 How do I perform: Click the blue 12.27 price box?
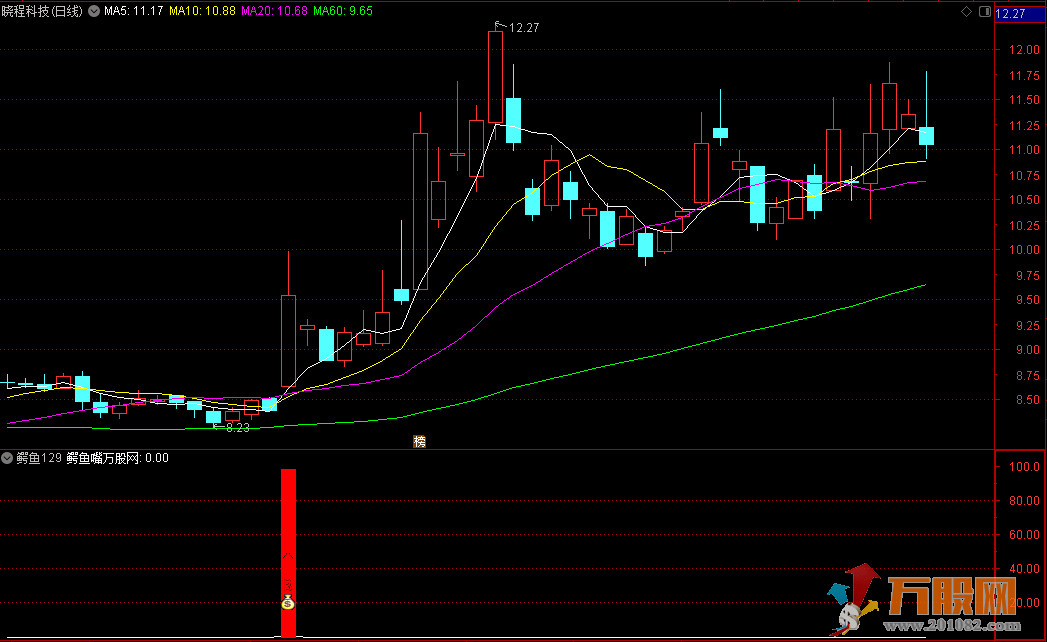click(x=1020, y=13)
